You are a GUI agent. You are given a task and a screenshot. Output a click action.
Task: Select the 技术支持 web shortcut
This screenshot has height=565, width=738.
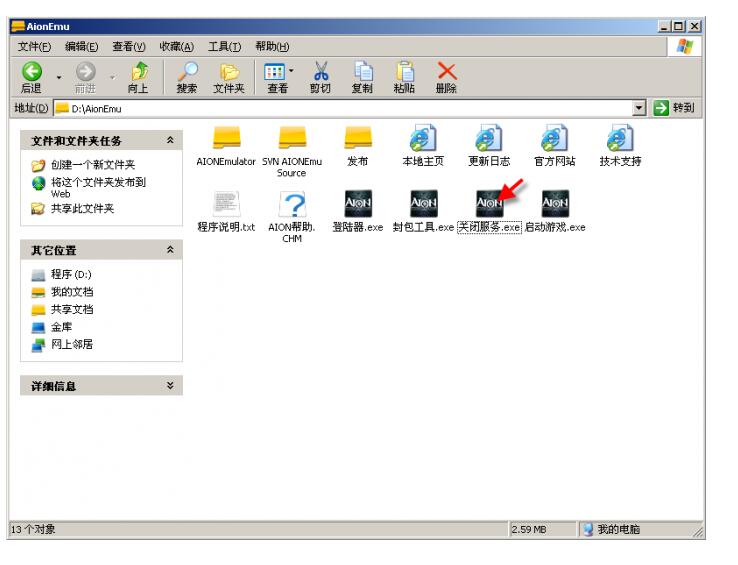[620, 146]
